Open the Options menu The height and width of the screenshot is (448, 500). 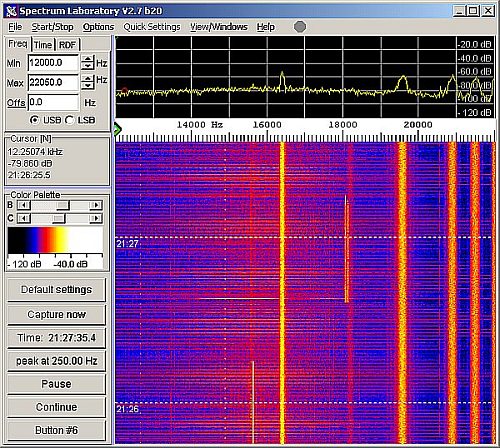click(x=98, y=27)
